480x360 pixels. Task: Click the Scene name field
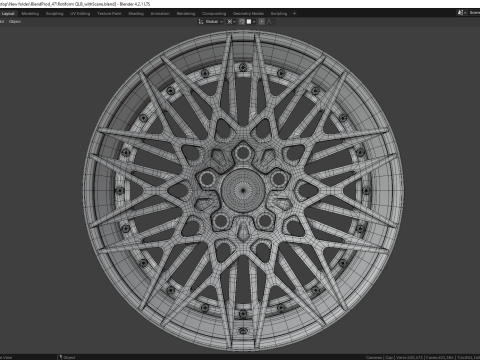point(474,13)
